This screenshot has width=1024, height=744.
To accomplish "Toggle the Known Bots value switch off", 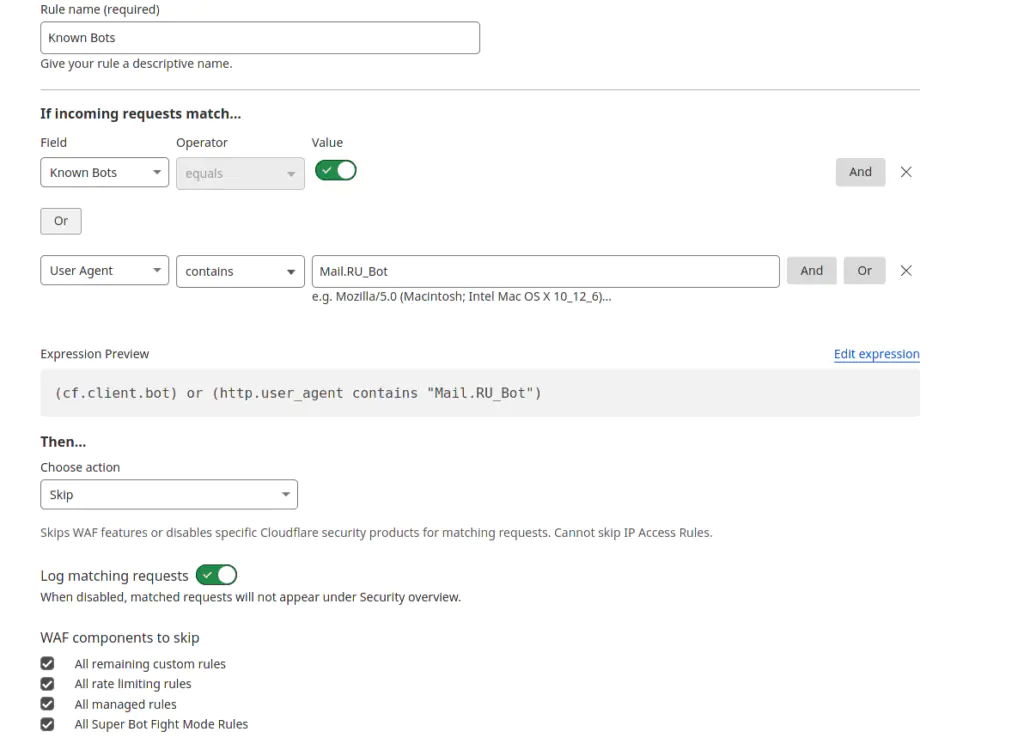I will [335, 170].
